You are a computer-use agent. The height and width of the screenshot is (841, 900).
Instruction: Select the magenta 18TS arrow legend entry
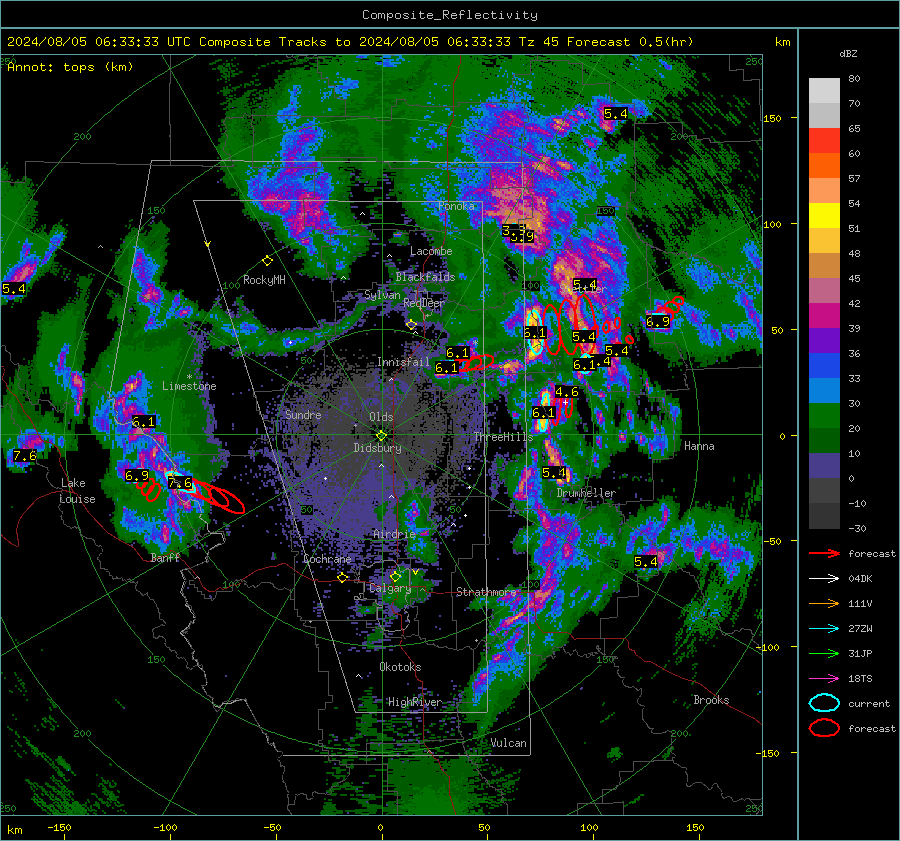click(824, 679)
